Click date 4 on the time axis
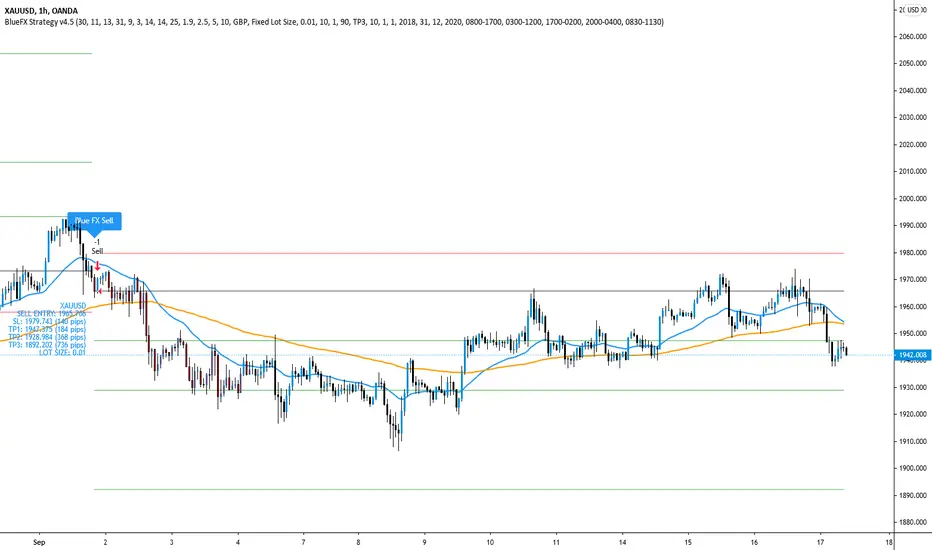This screenshot has height=550, width=932. click(x=238, y=542)
